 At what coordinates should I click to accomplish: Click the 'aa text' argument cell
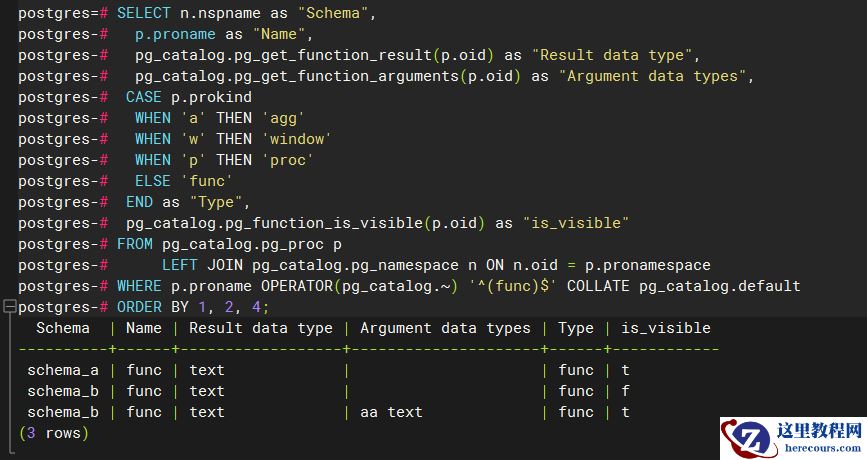[x=391, y=412]
